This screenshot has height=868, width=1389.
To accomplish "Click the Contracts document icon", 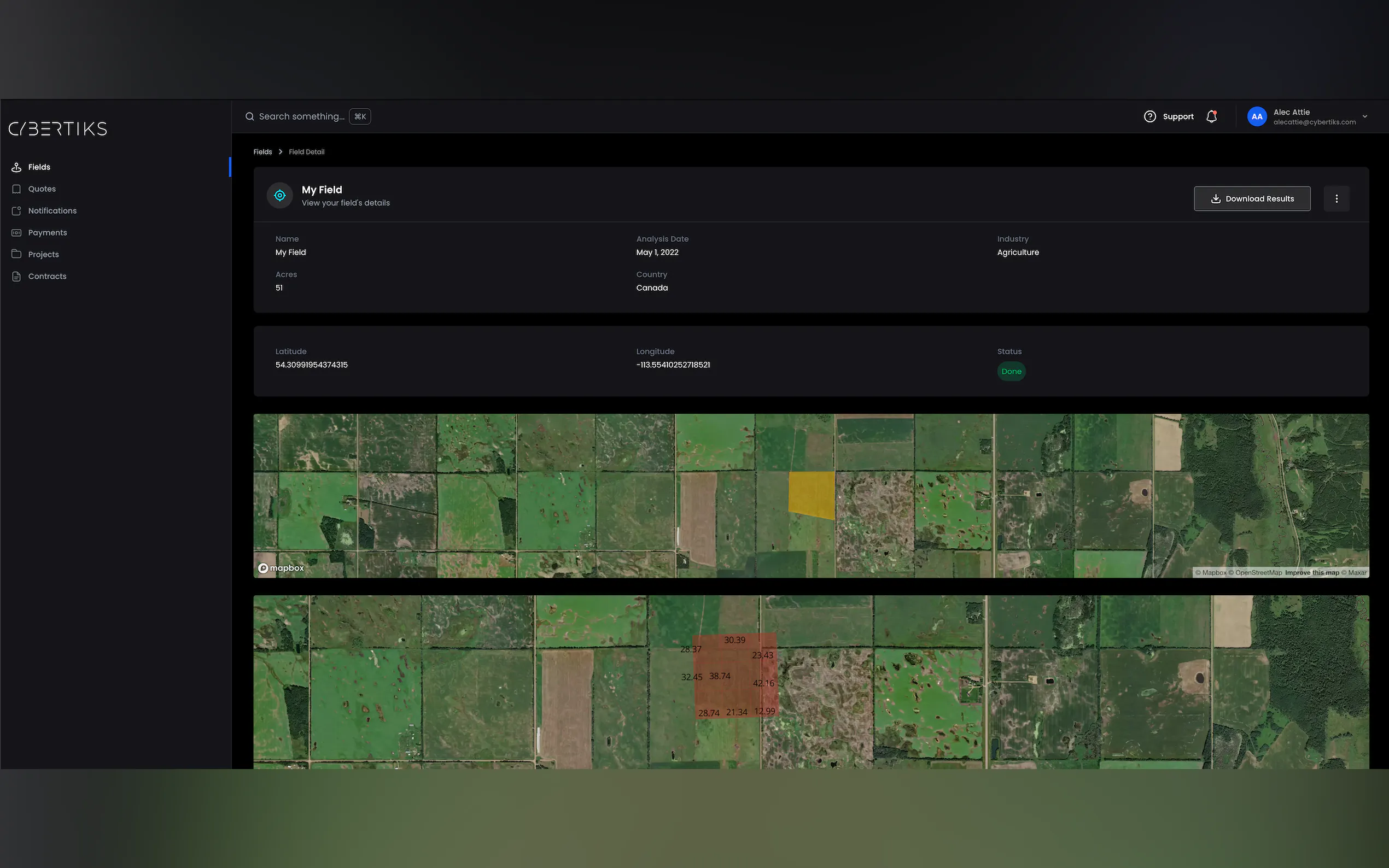I will point(16,276).
